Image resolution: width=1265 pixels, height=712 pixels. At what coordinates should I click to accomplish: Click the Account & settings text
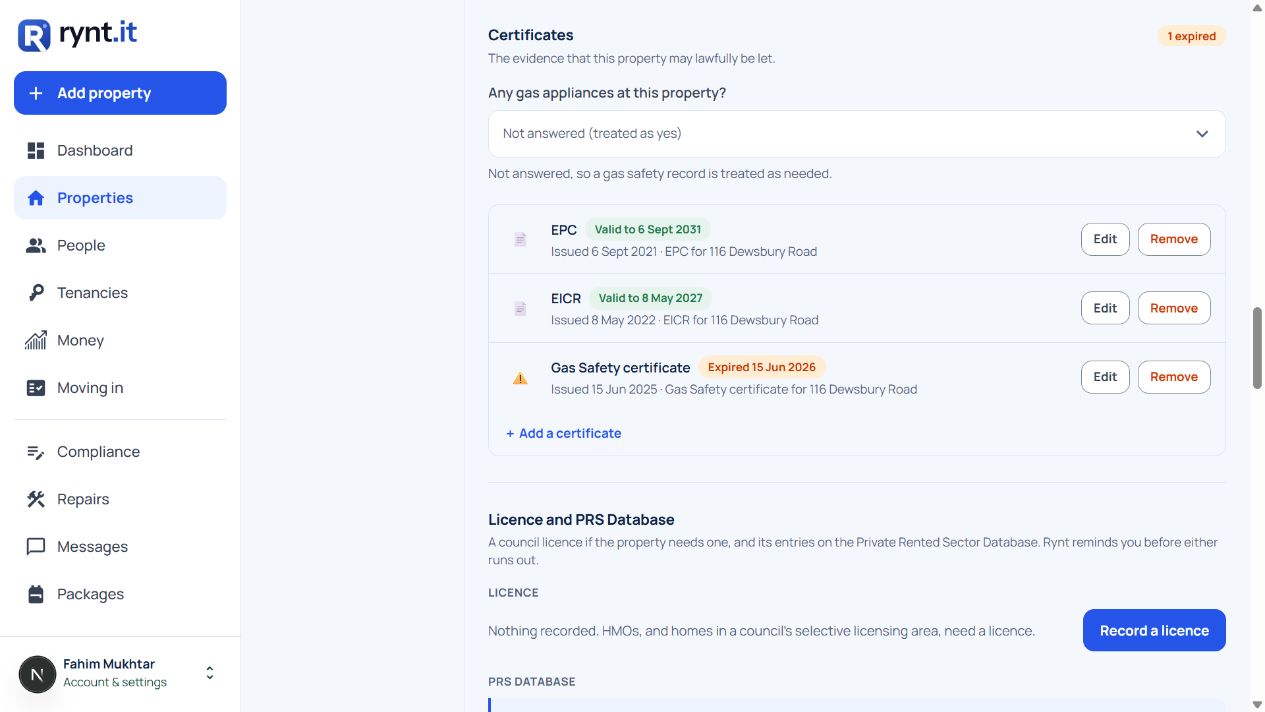pyautogui.click(x=115, y=682)
